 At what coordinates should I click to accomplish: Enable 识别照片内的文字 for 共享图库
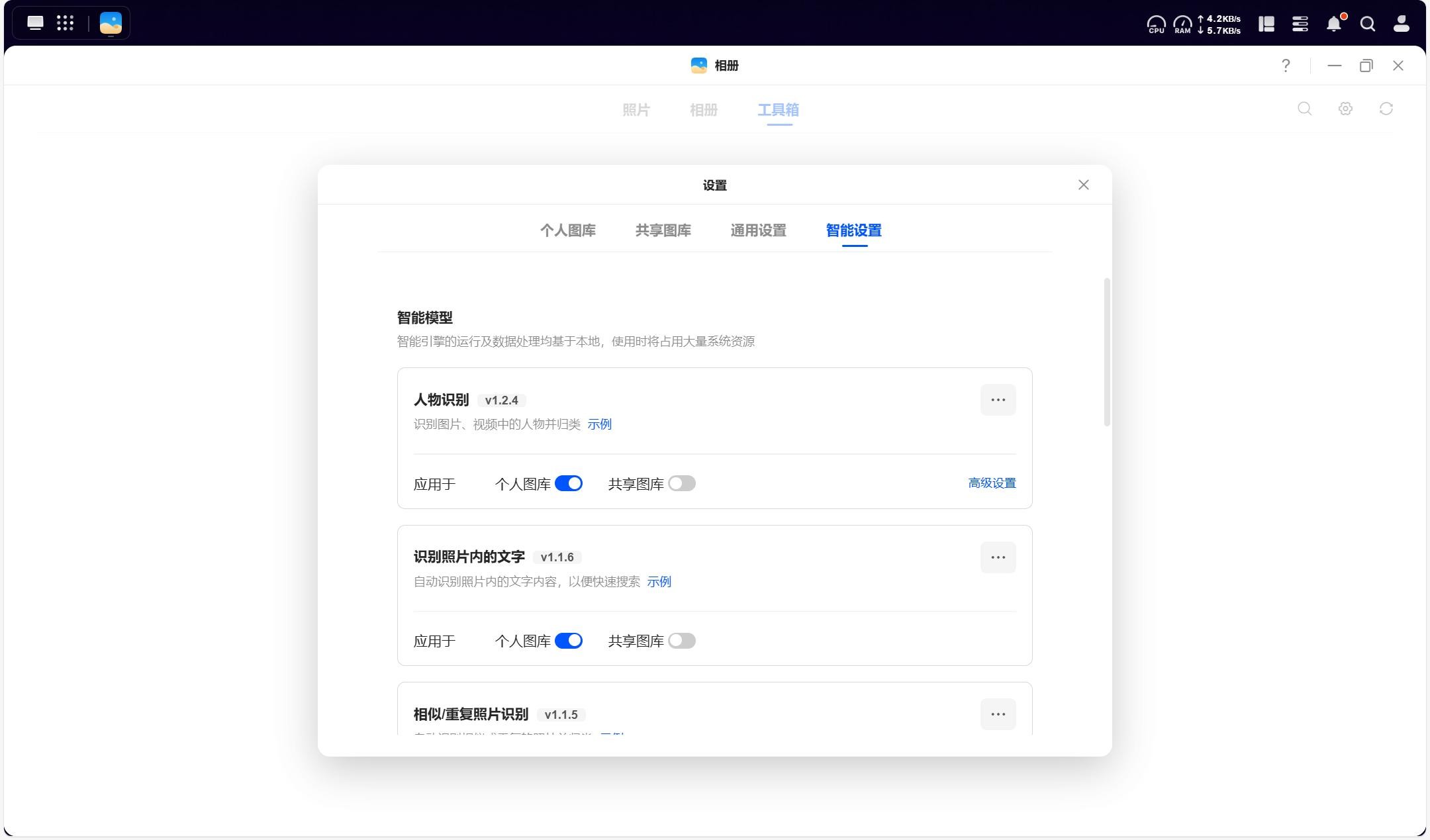pos(682,641)
